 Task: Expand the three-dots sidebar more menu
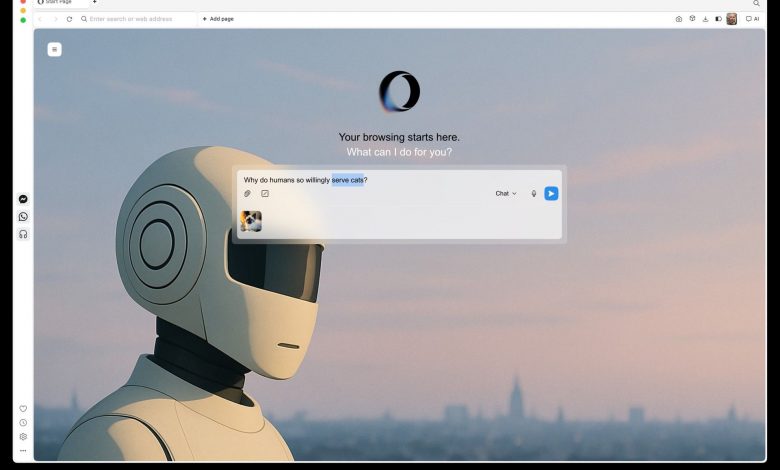click(23, 451)
